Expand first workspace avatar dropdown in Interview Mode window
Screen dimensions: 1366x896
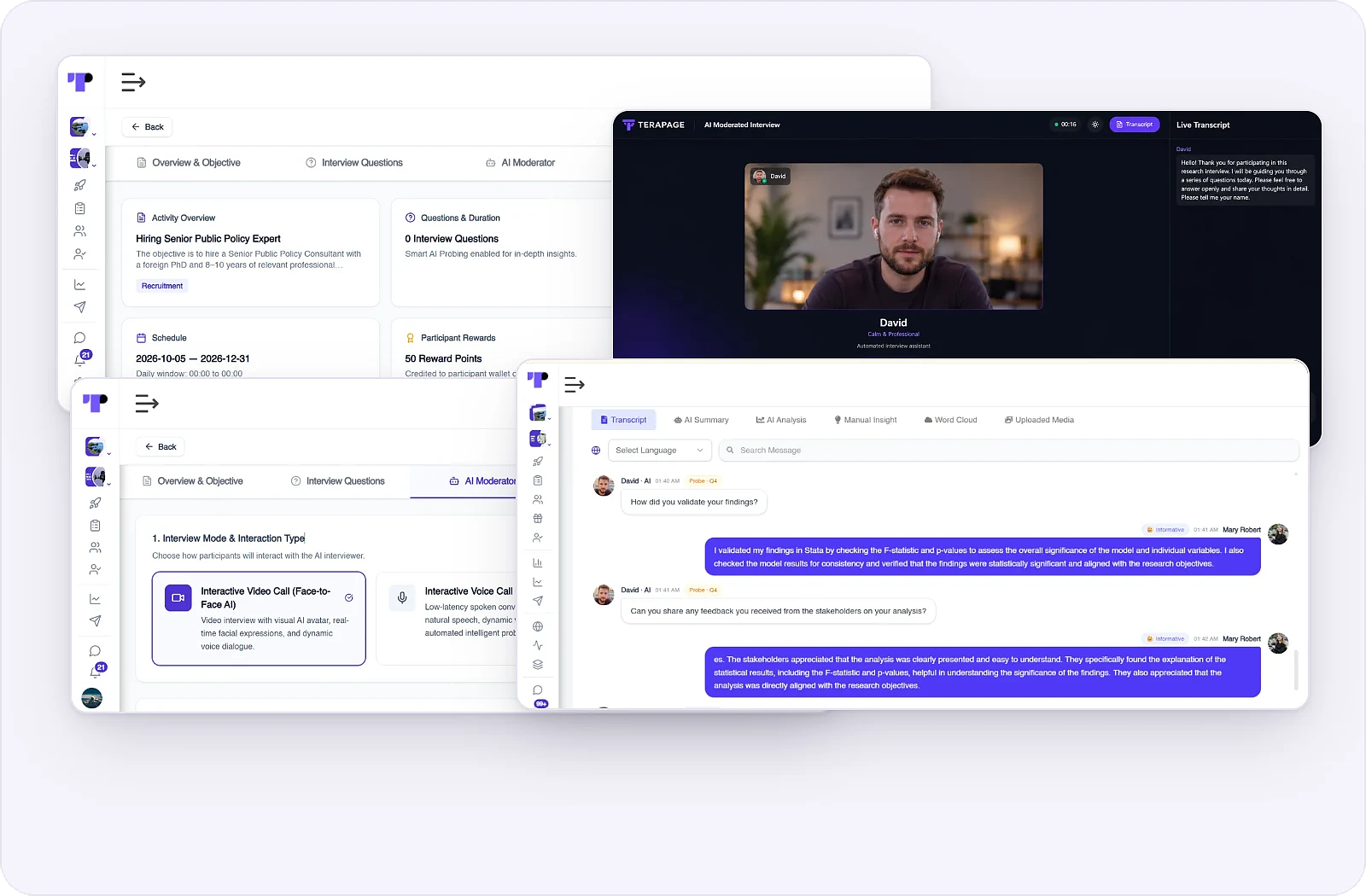(98, 446)
